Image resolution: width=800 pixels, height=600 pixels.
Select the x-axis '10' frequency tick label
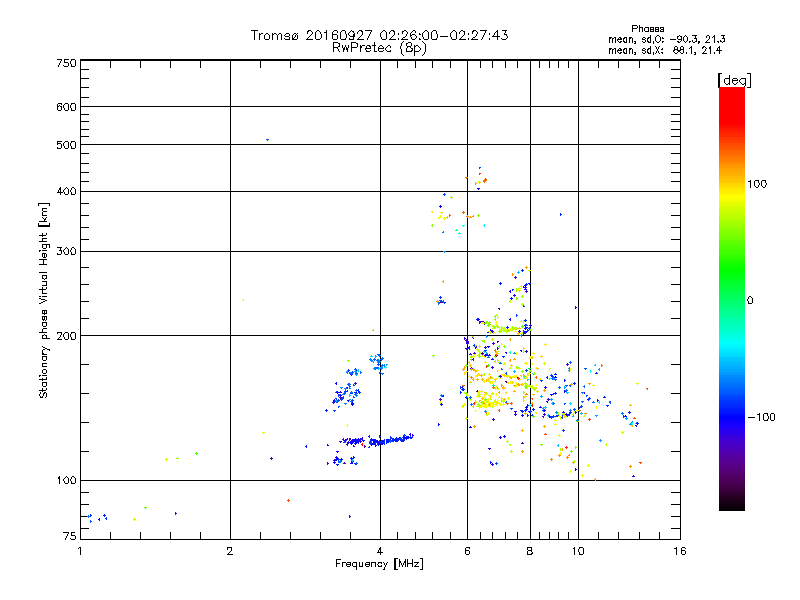(x=578, y=551)
